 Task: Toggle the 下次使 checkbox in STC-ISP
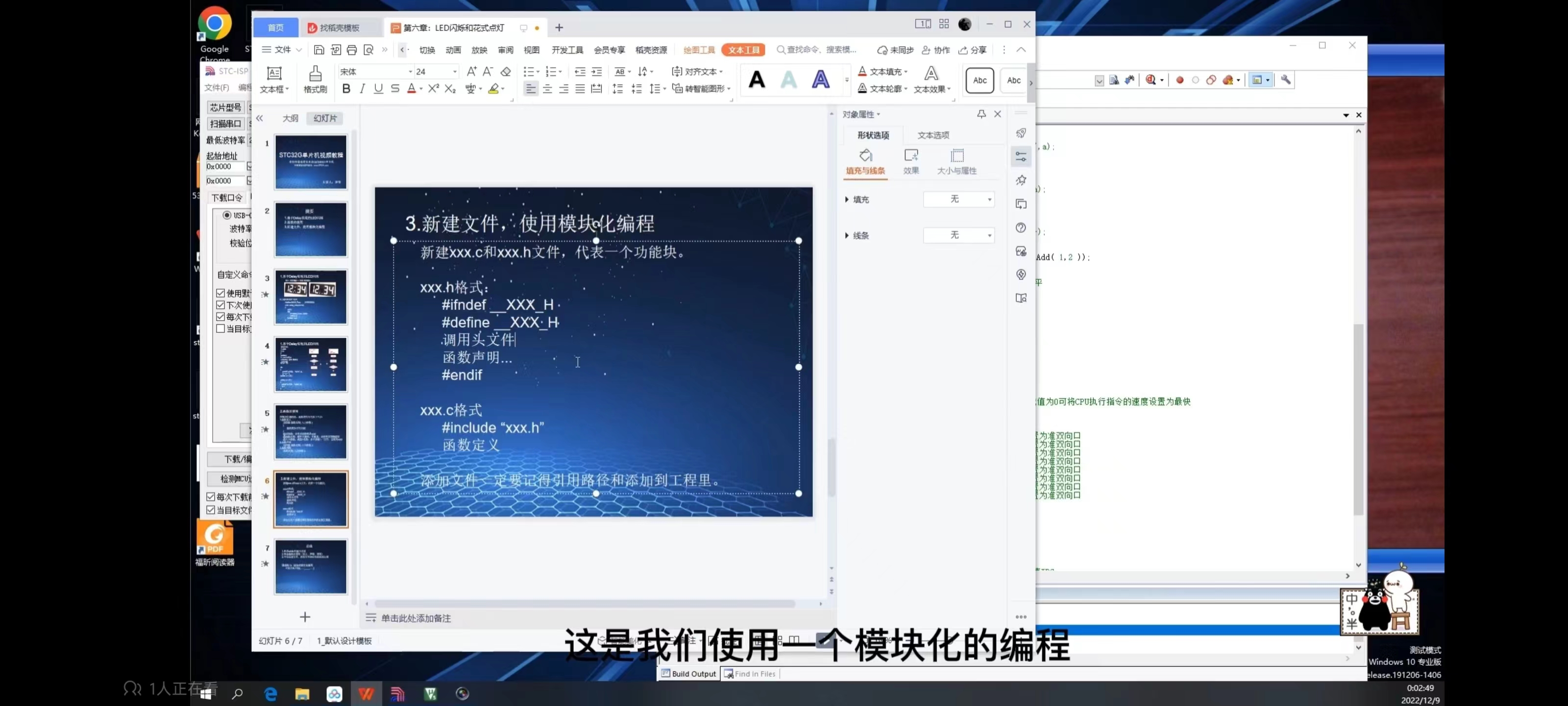[x=220, y=304]
